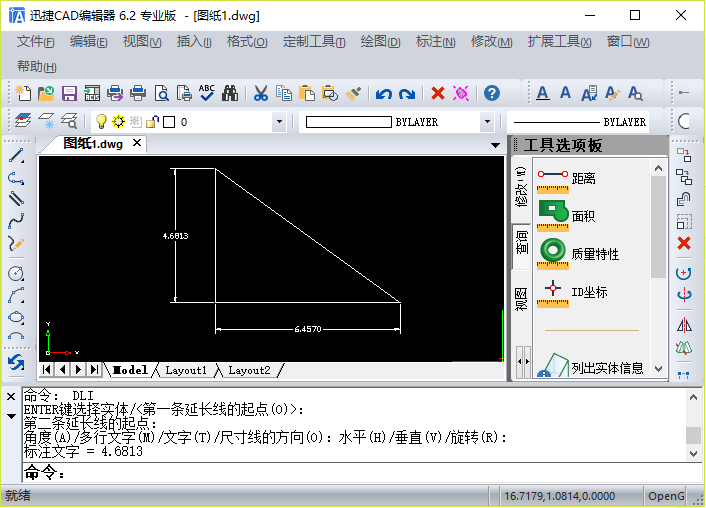This screenshot has height=508, width=706.
Task: Switch to Layout2 tab
Action: [x=249, y=370]
